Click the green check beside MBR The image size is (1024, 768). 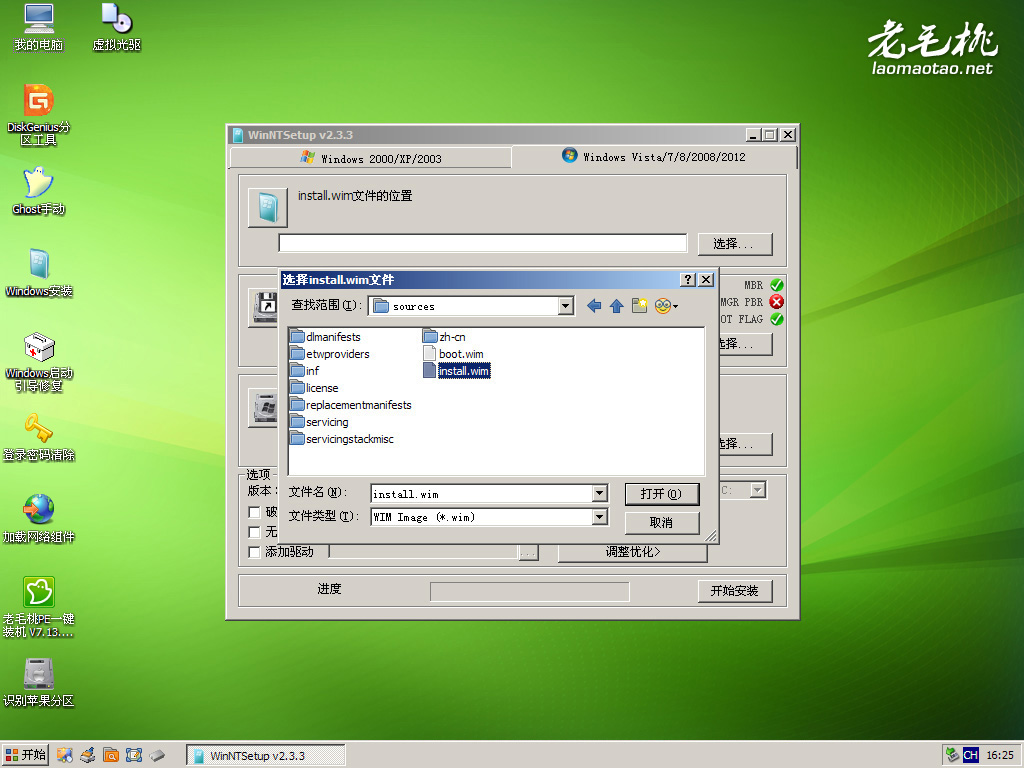[776, 285]
